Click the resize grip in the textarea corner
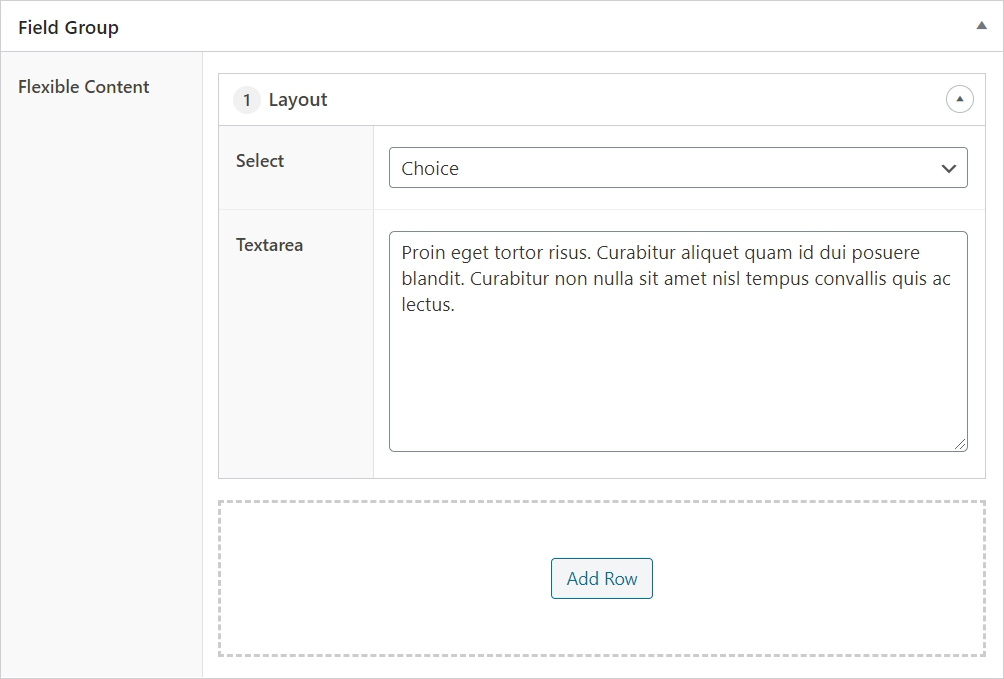This screenshot has height=679, width=1004. (960, 444)
